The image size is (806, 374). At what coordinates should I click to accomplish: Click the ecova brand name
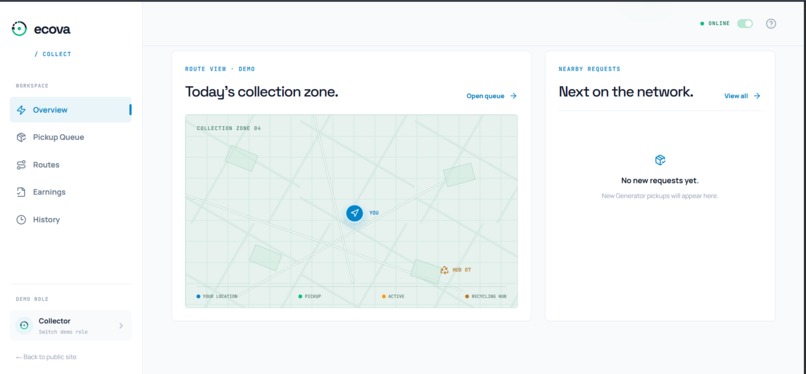click(x=52, y=30)
